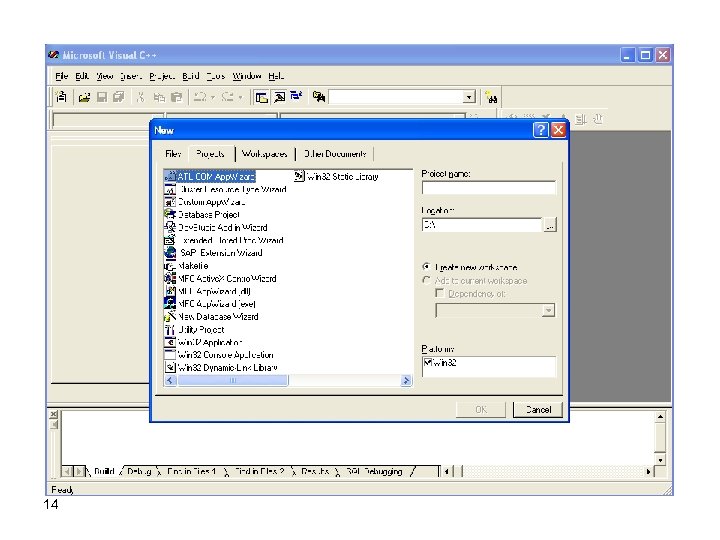The width and height of the screenshot is (720, 540).
Task: Select Win32 Console Application list item
Action: (219, 355)
